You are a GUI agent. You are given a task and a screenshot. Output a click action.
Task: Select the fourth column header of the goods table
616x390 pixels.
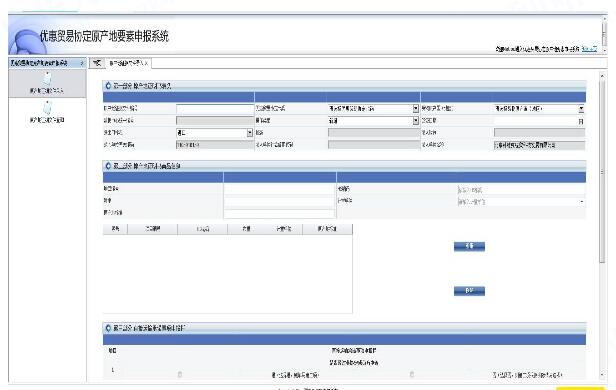(x=246, y=229)
